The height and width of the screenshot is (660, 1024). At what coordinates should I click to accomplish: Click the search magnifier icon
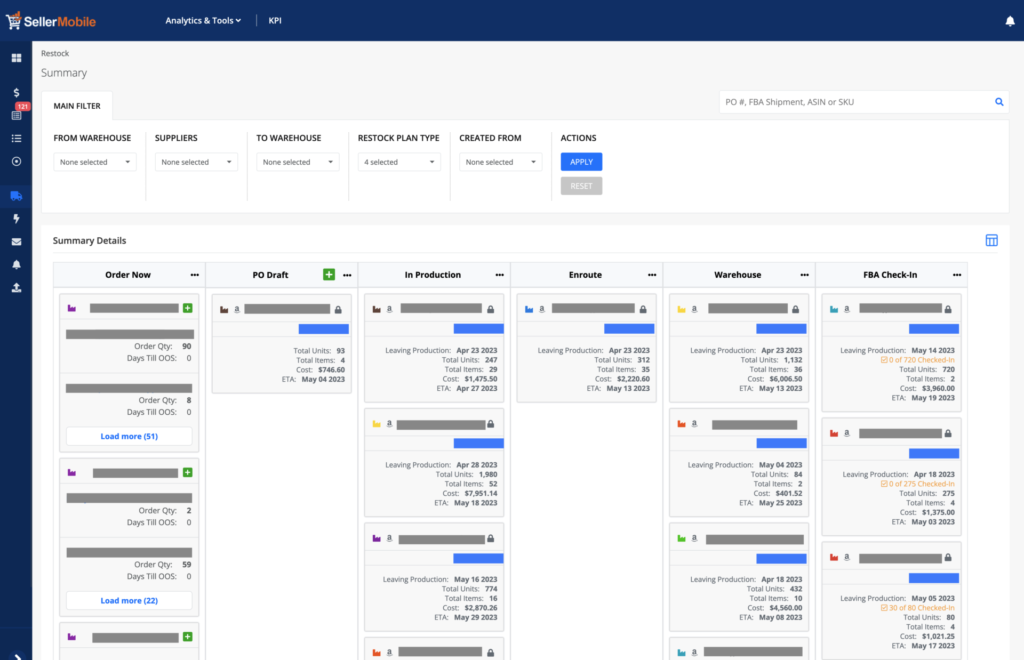(998, 102)
